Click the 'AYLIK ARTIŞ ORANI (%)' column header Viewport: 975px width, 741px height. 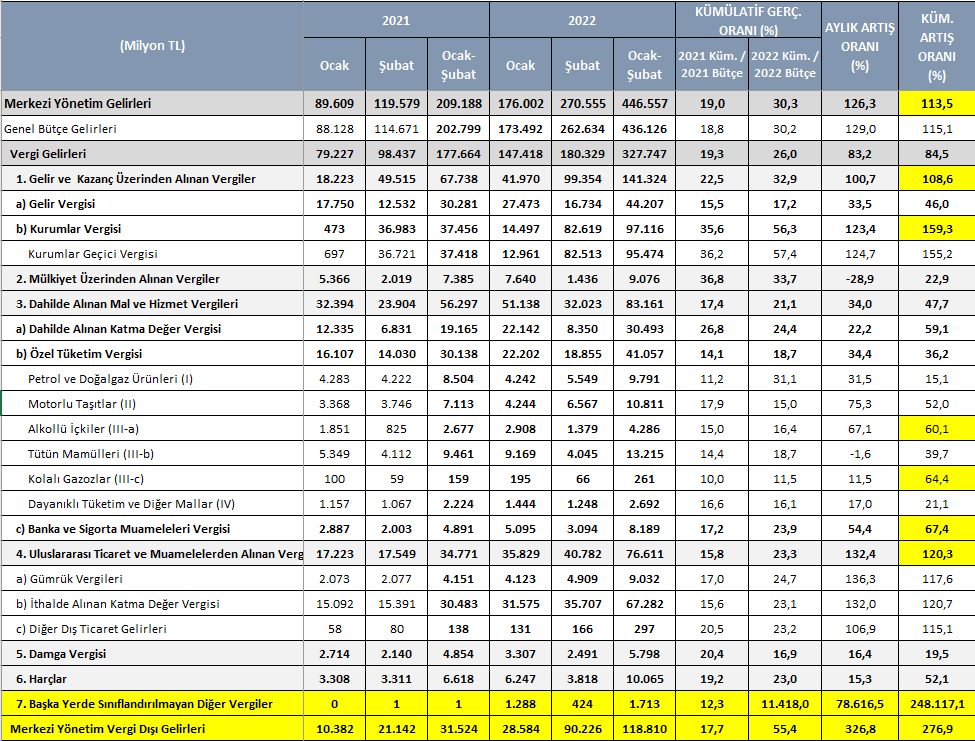click(x=860, y=46)
